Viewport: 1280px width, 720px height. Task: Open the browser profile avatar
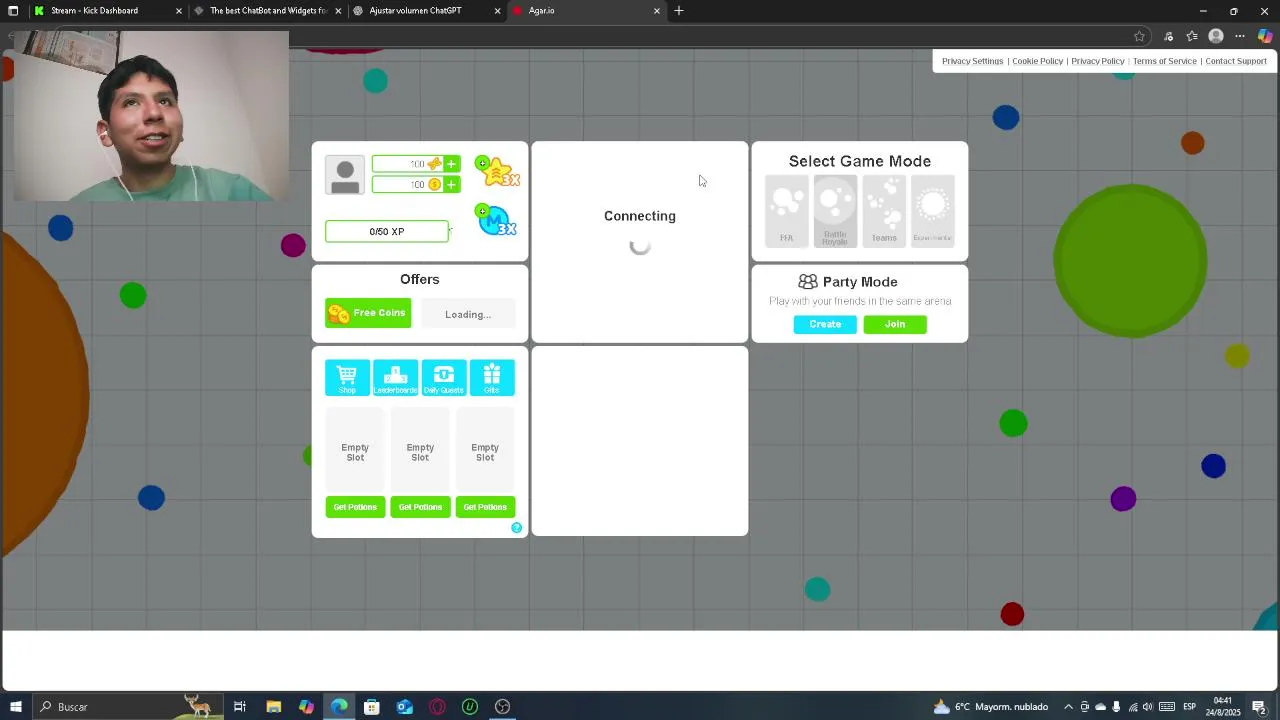point(1216,36)
